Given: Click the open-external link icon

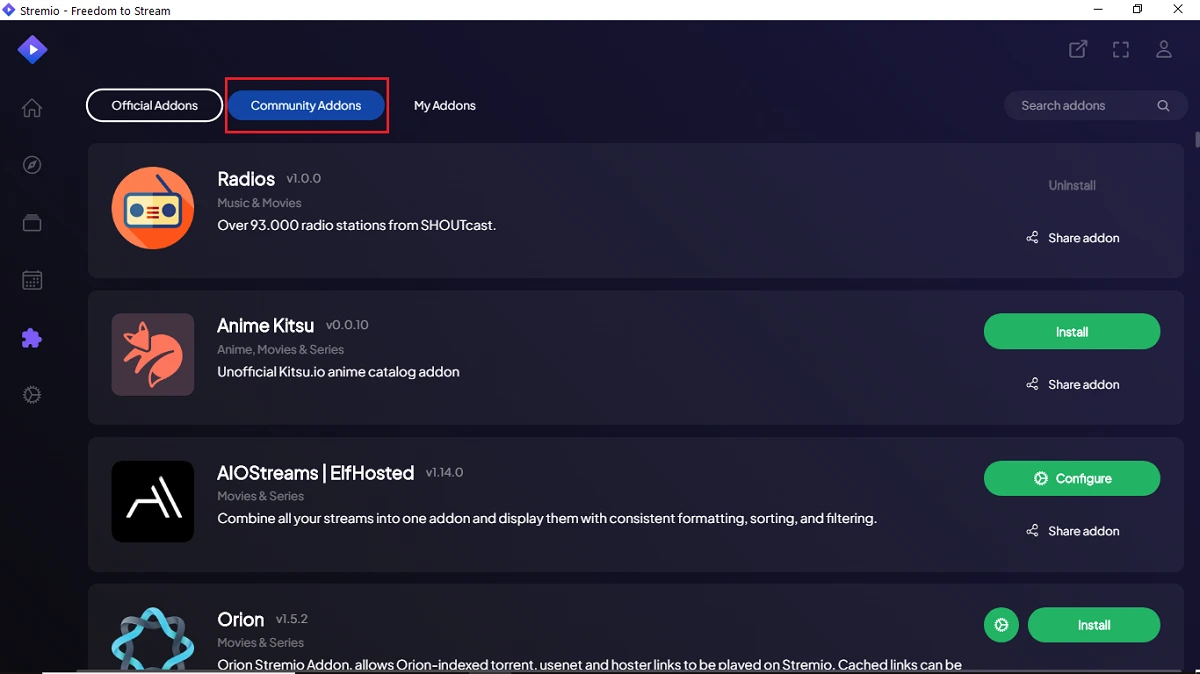Looking at the screenshot, I should coord(1078,49).
